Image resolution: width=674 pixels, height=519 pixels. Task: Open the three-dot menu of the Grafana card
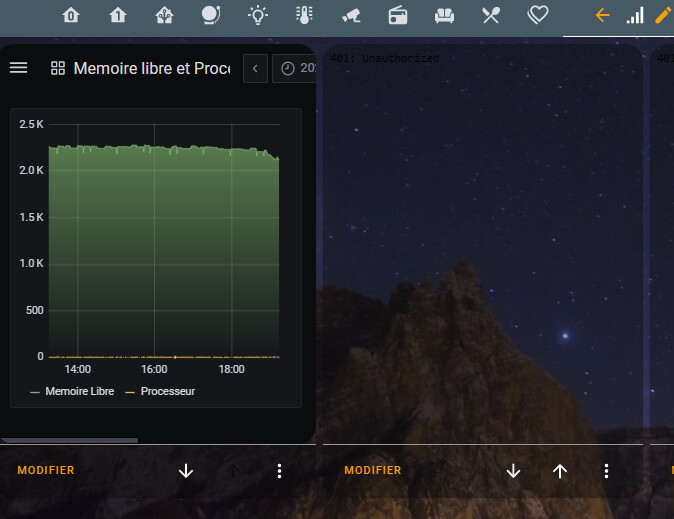(x=280, y=471)
